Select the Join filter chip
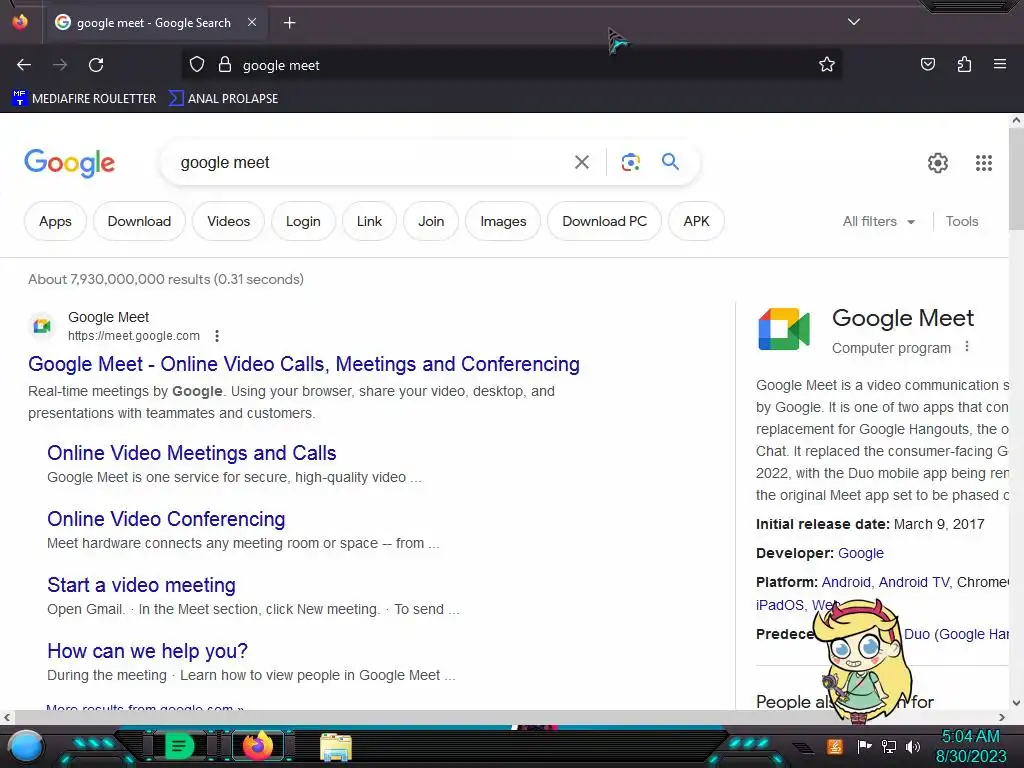Screen dimensions: 1024x768 pyautogui.click(x=431, y=221)
